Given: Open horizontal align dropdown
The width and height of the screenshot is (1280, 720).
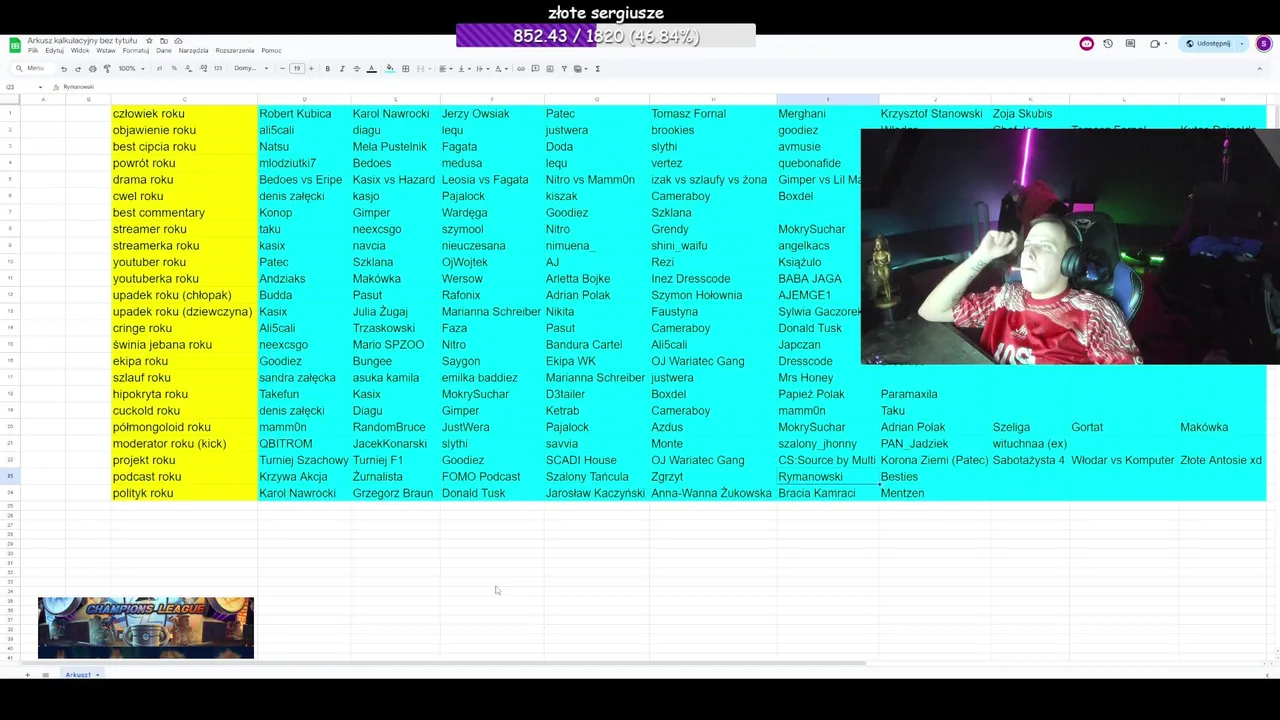Looking at the screenshot, I should [x=445, y=69].
